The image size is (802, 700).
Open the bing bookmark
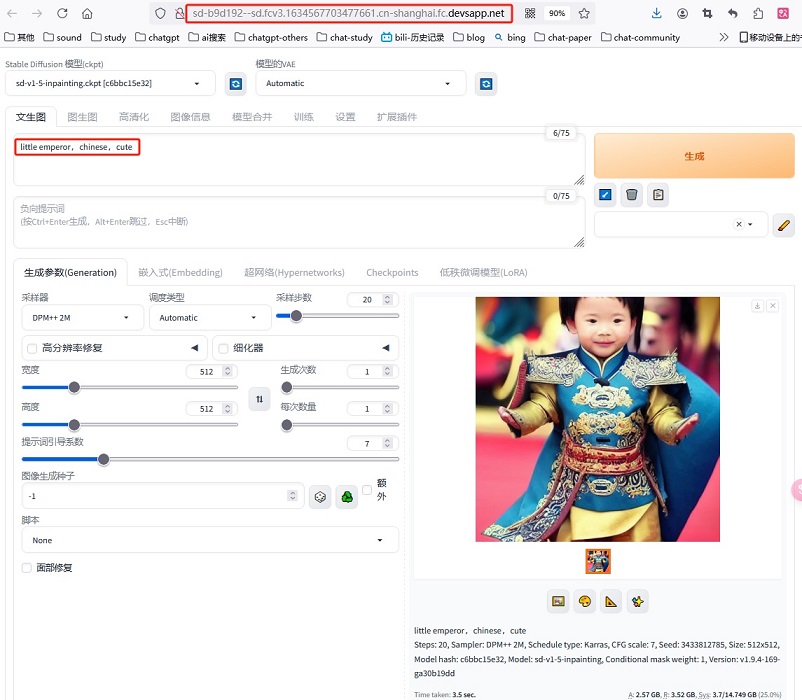coord(510,37)
